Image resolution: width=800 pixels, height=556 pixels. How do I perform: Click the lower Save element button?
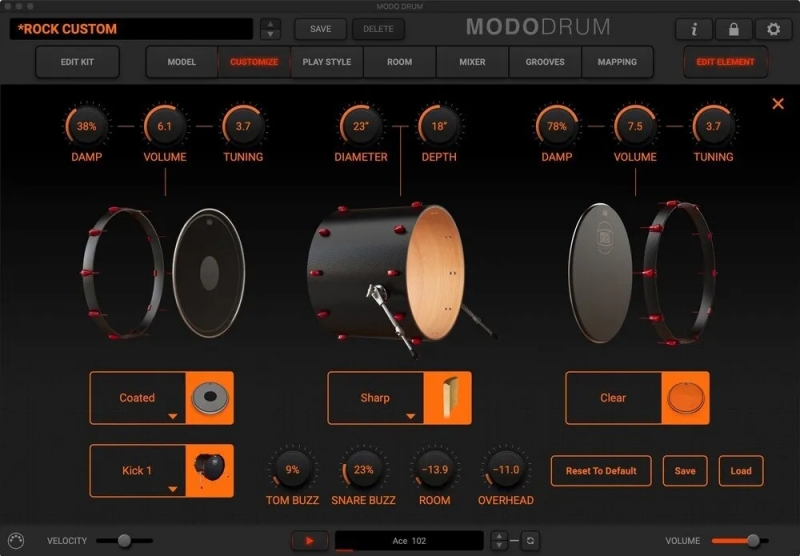click(685, 471)
